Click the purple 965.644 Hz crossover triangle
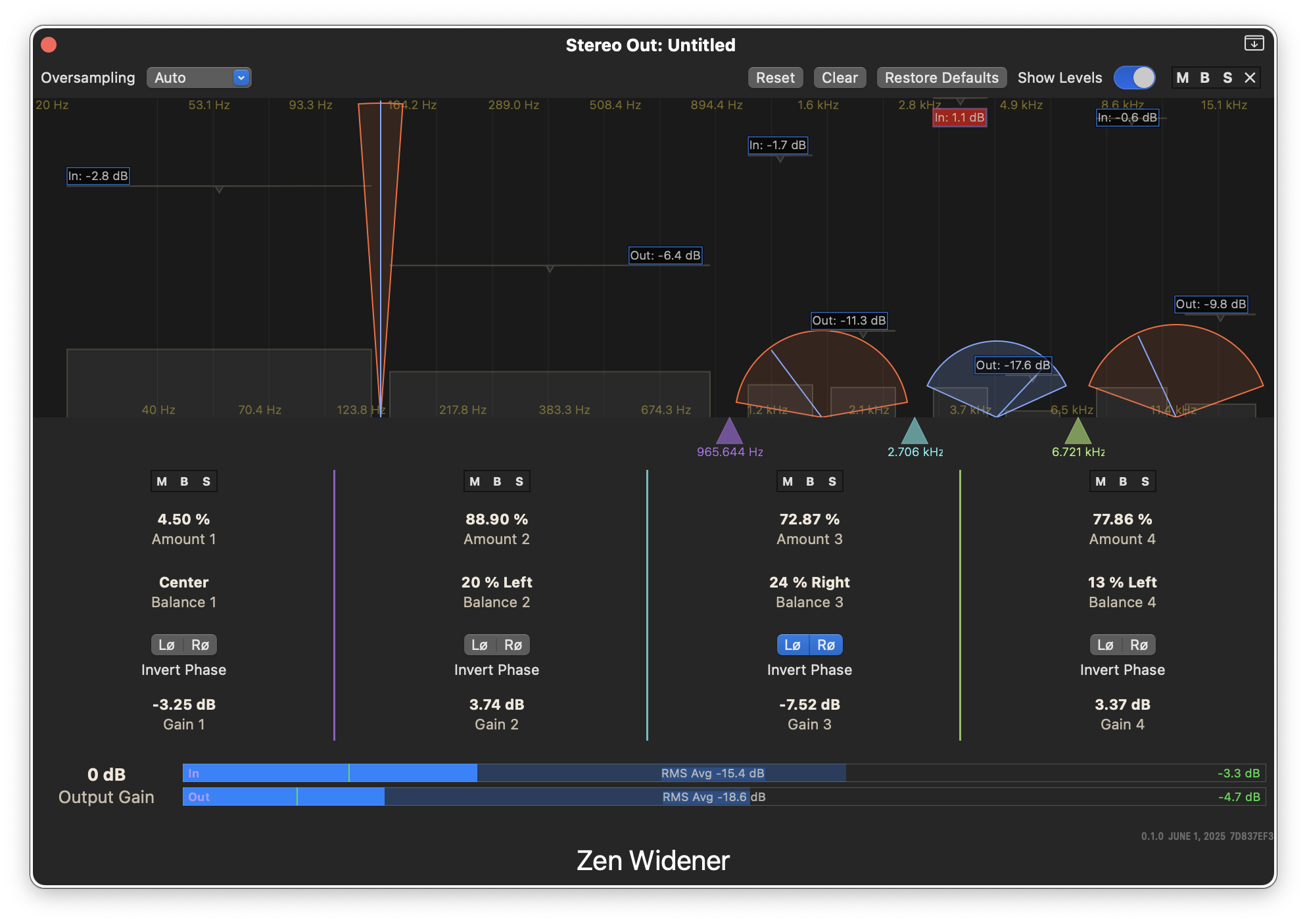The image size is (1307, 924). (x=729, y=433)
